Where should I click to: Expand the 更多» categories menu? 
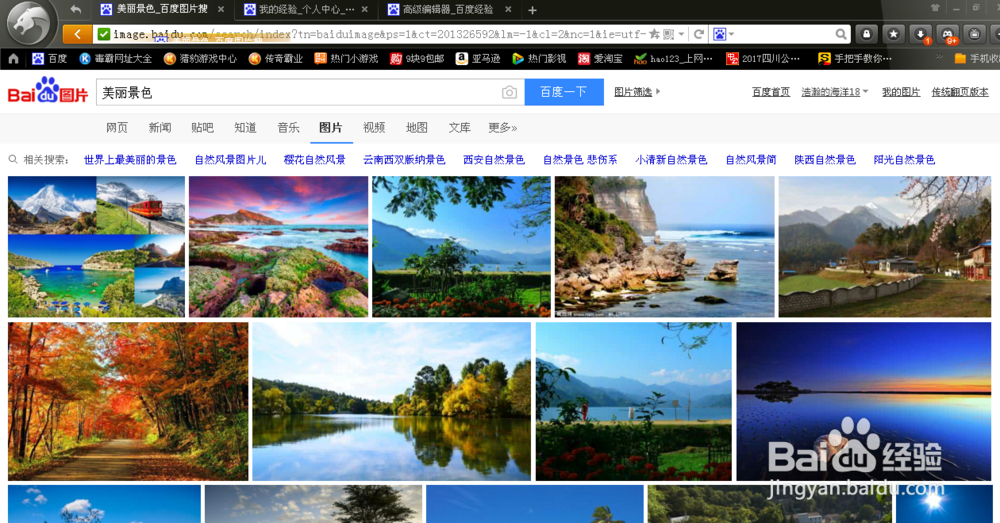tap(503, 128)
